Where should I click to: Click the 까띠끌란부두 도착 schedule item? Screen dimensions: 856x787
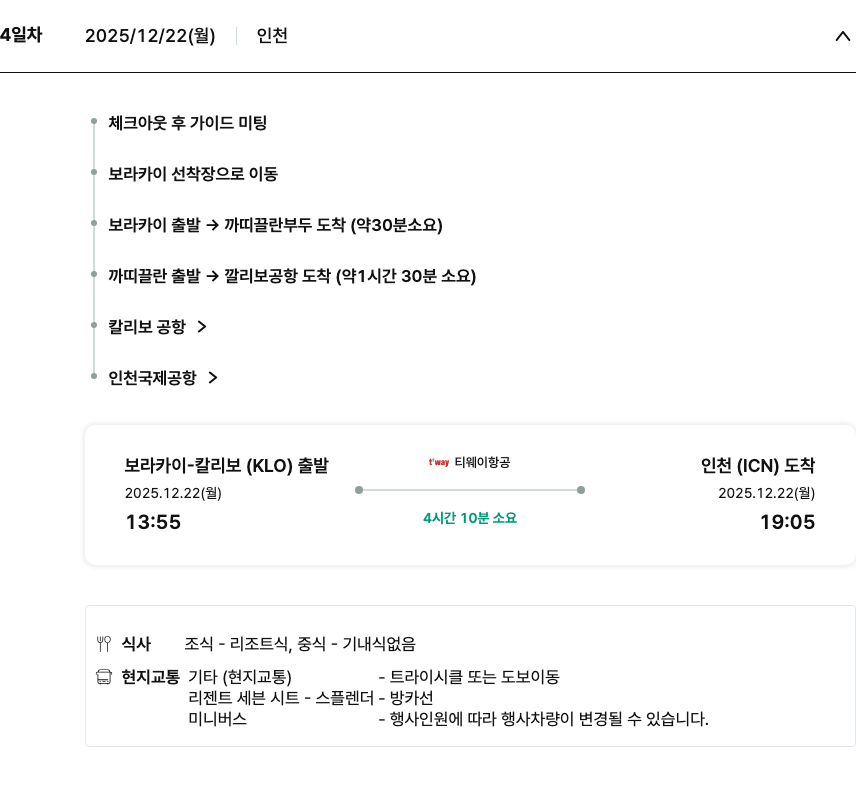pos(275,224)
